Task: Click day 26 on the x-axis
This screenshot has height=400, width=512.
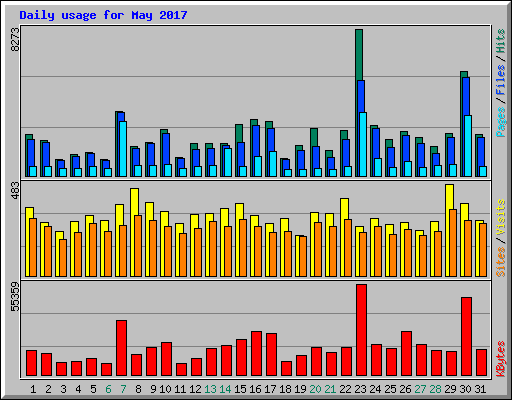Action: [405, 389]
